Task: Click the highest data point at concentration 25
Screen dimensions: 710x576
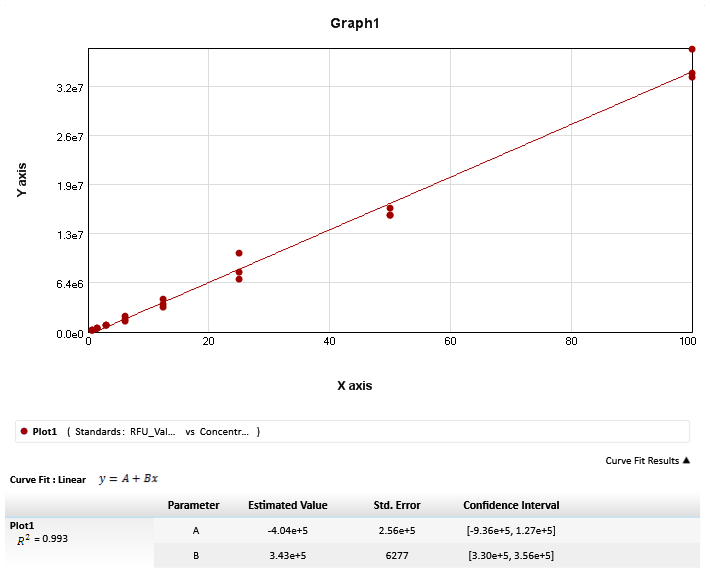Action: click(239, 254)
